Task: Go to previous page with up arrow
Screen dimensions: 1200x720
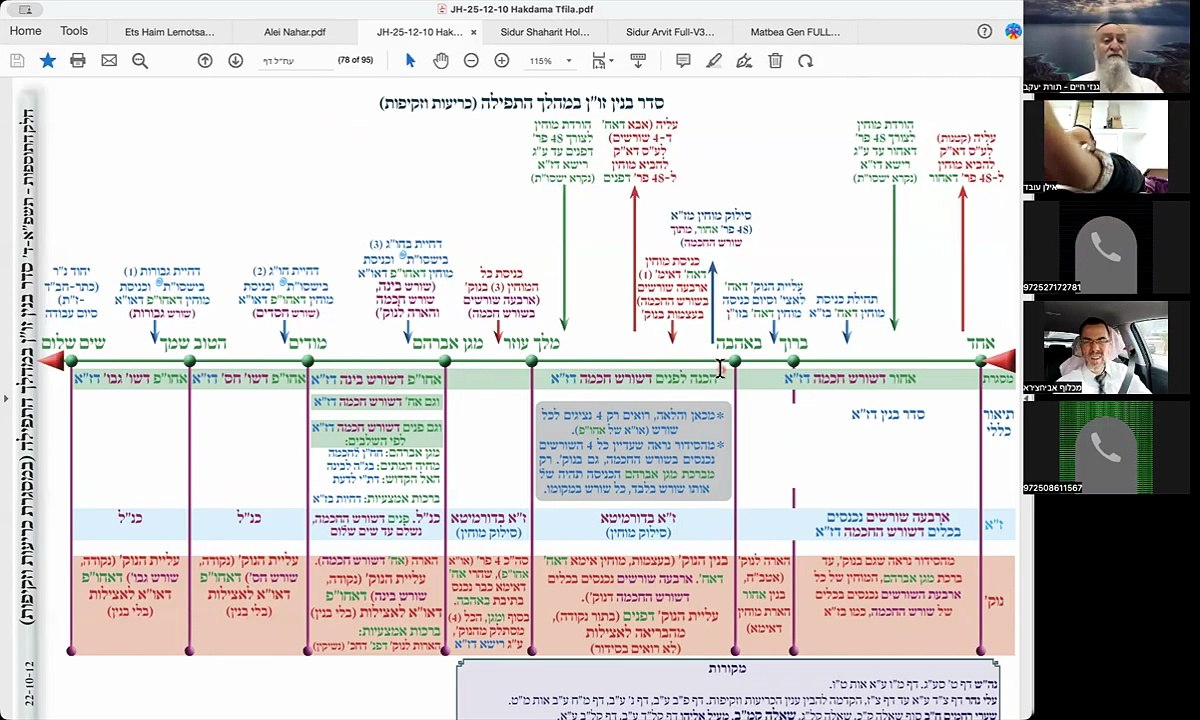Action: pyautogui.click(x=205, y=61)
